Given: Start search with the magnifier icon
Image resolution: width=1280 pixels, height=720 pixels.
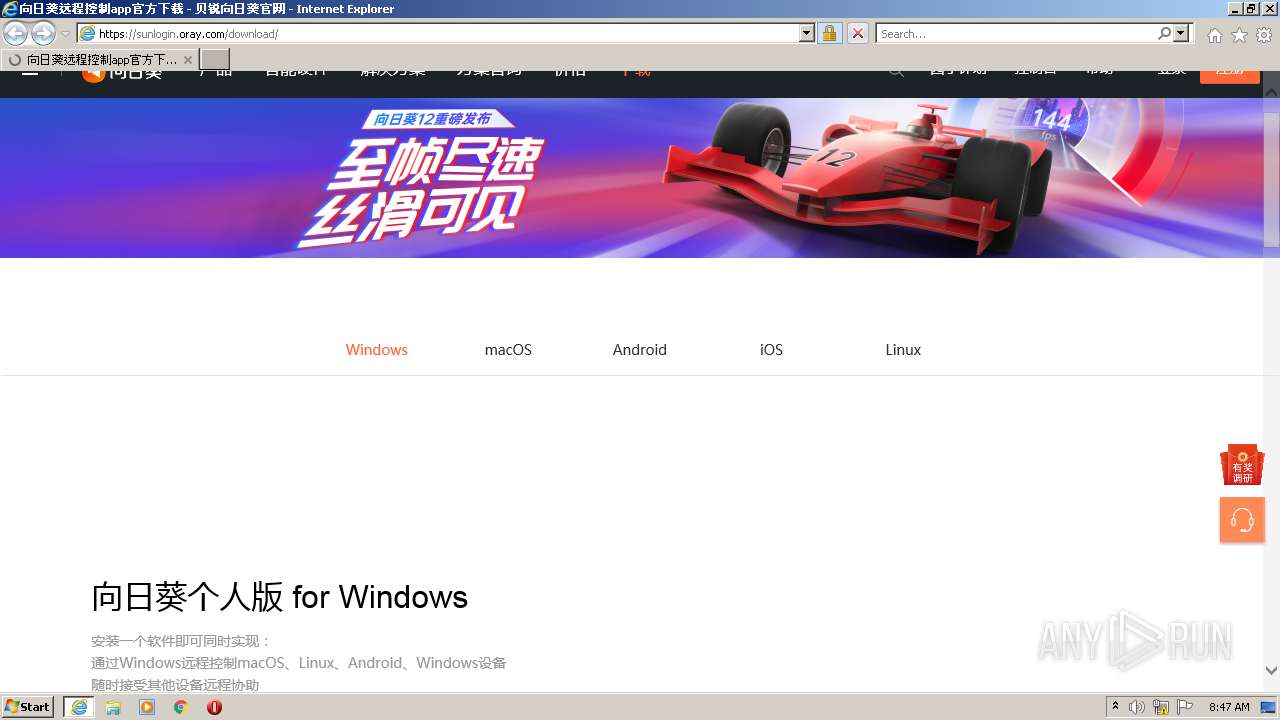Looking at the screenshot, I should tap(1164, 33).
